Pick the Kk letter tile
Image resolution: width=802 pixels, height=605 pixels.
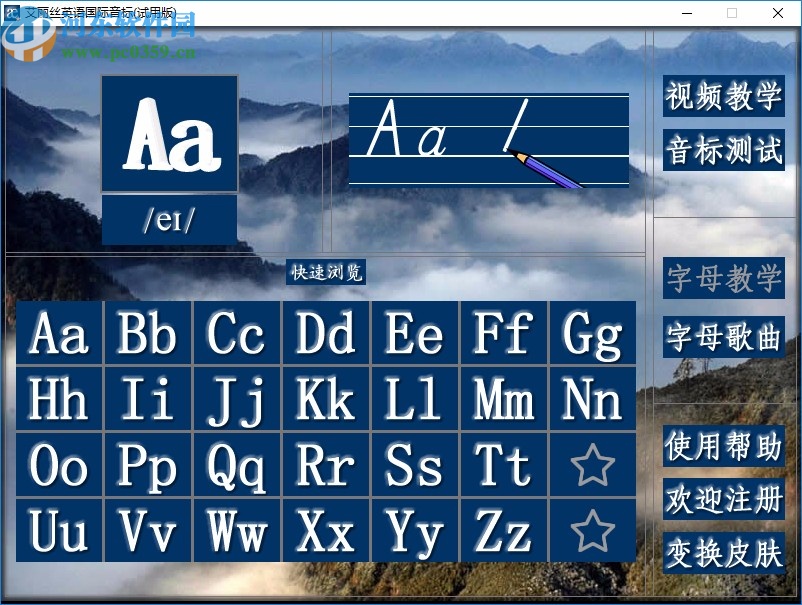[x=326, y=399]
